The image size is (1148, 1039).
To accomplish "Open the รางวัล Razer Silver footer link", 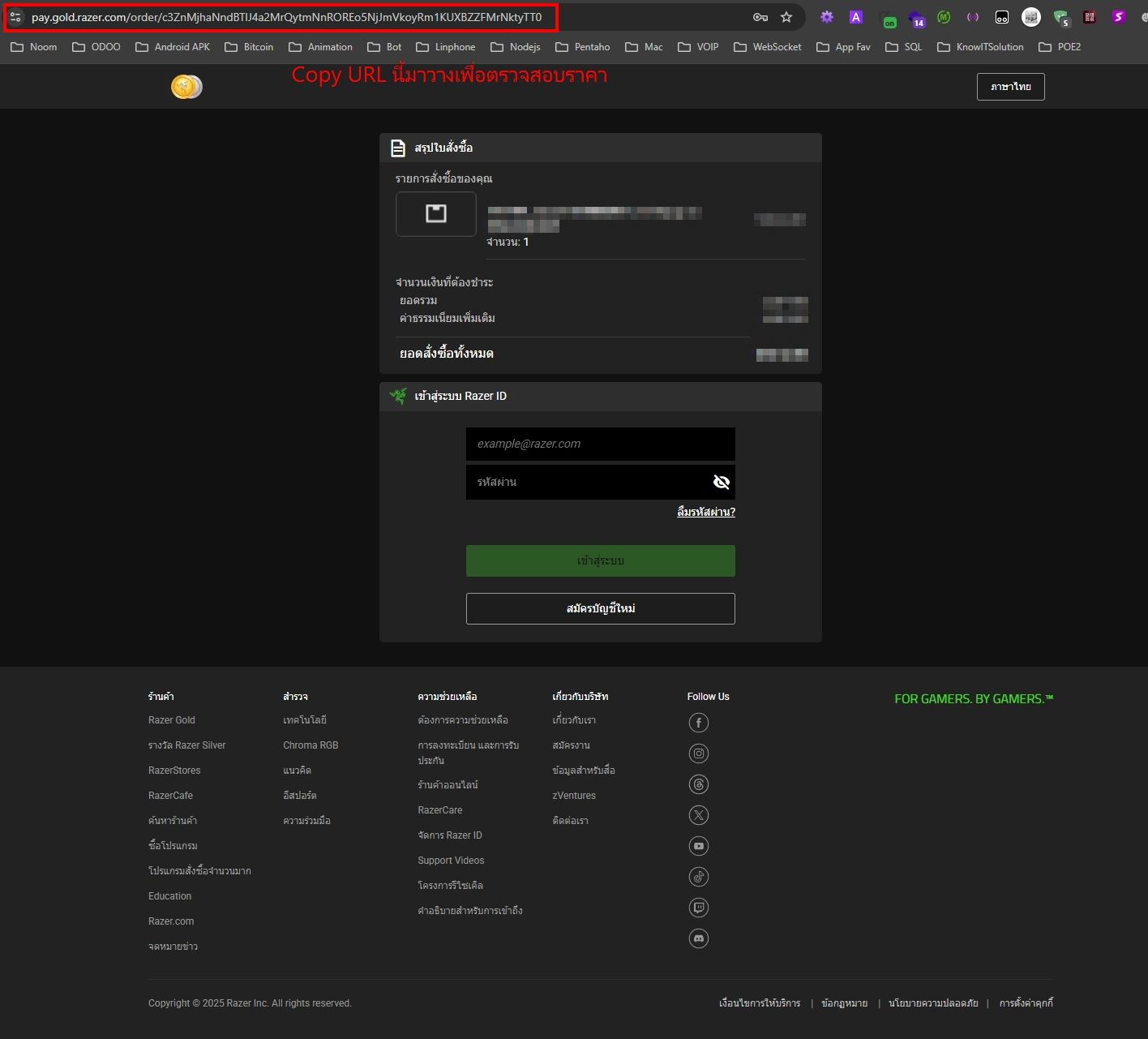I will tap(187, 745).
